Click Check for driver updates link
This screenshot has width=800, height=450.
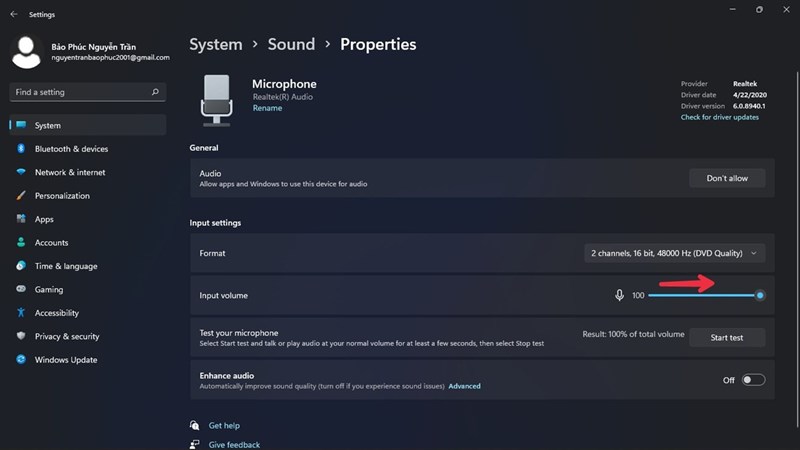pyautogui.click(x=719, y=117)
